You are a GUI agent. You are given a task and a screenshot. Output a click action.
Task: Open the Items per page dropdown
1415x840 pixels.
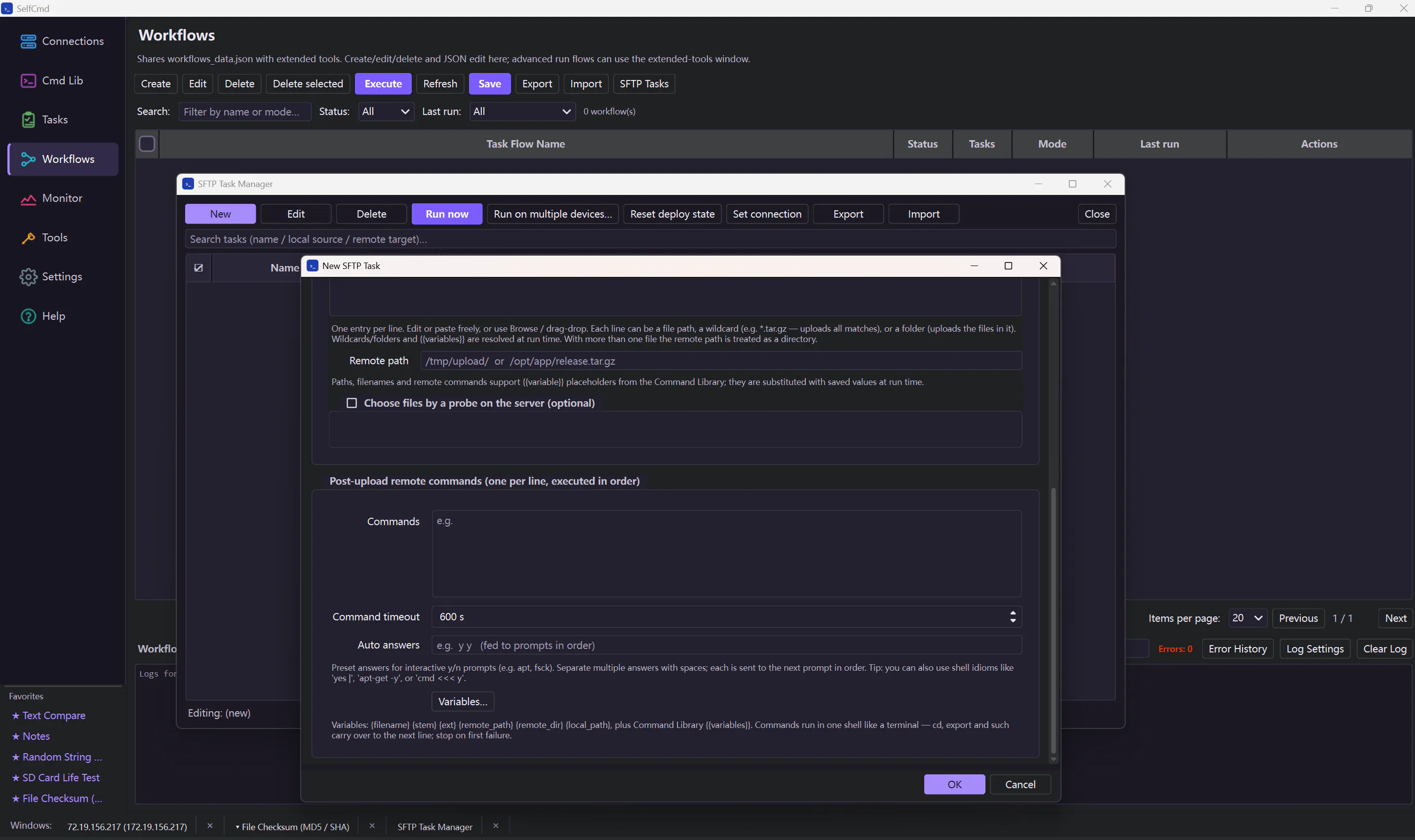pos(1248,618)
